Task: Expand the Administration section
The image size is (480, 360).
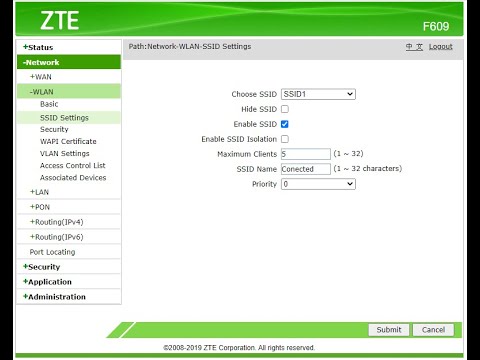Action: tap(54, 297)
